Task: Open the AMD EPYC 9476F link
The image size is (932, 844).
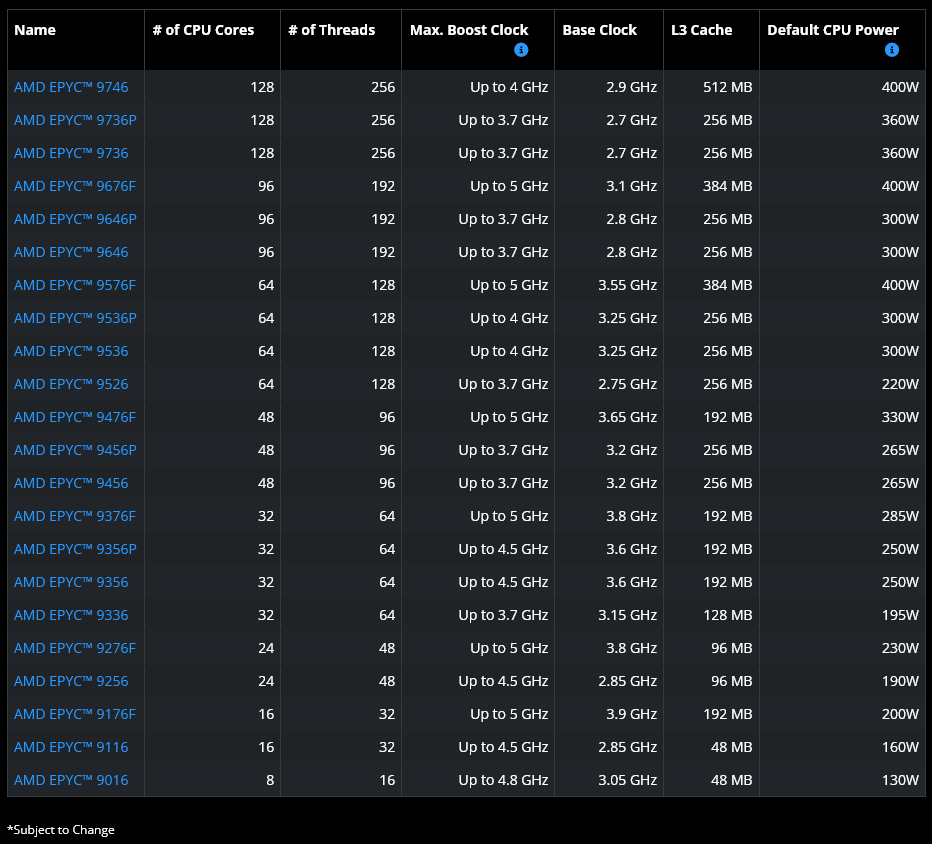Action: (x=74, y=417)
